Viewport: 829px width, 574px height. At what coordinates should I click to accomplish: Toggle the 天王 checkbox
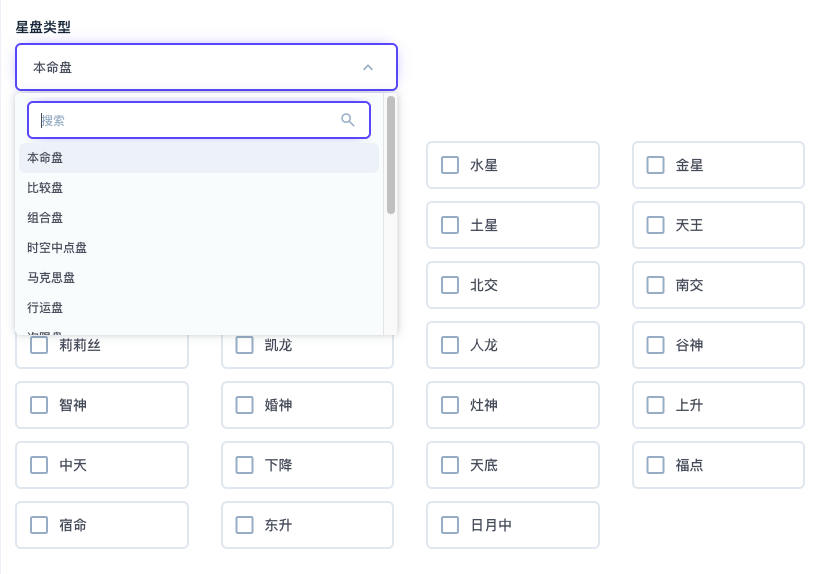click(x=656, y=225)
